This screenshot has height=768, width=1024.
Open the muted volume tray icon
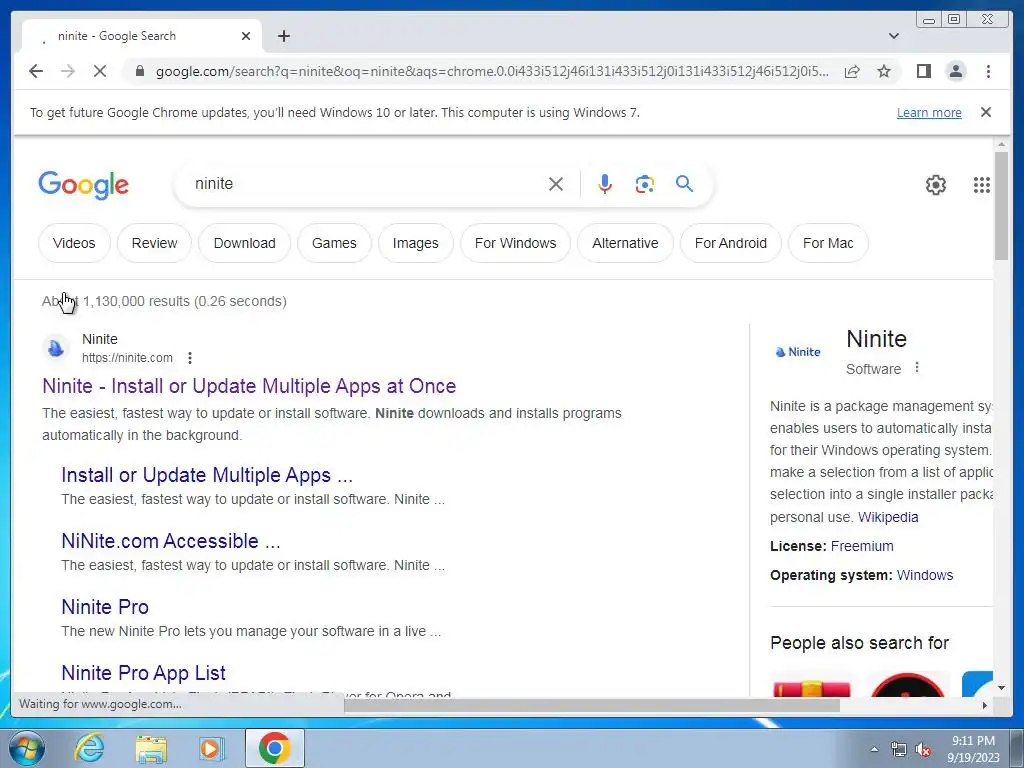tap(923, 750)
